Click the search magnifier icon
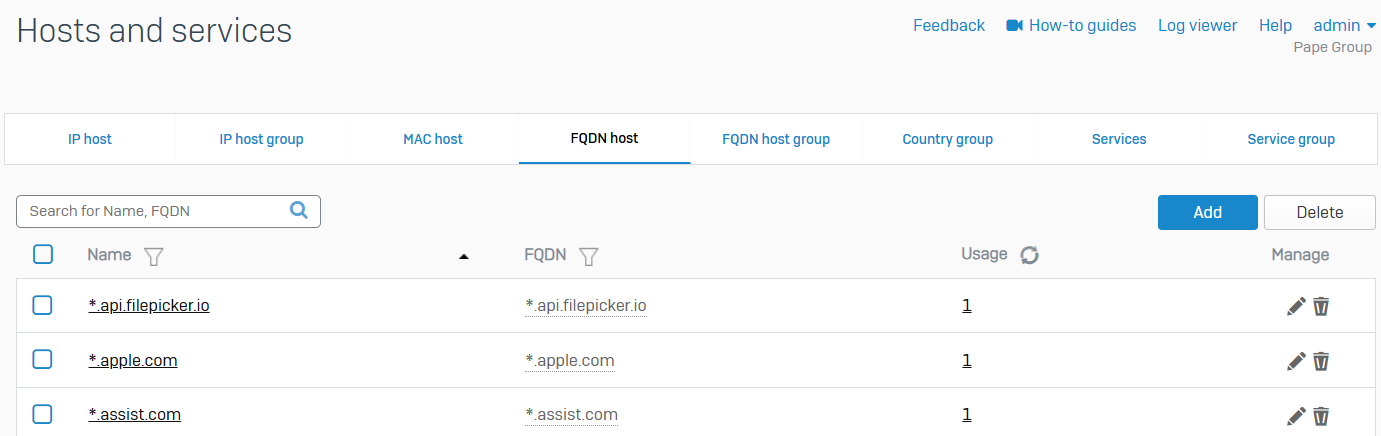Viewport: 1381px width, 436px height. coord(298,210)
